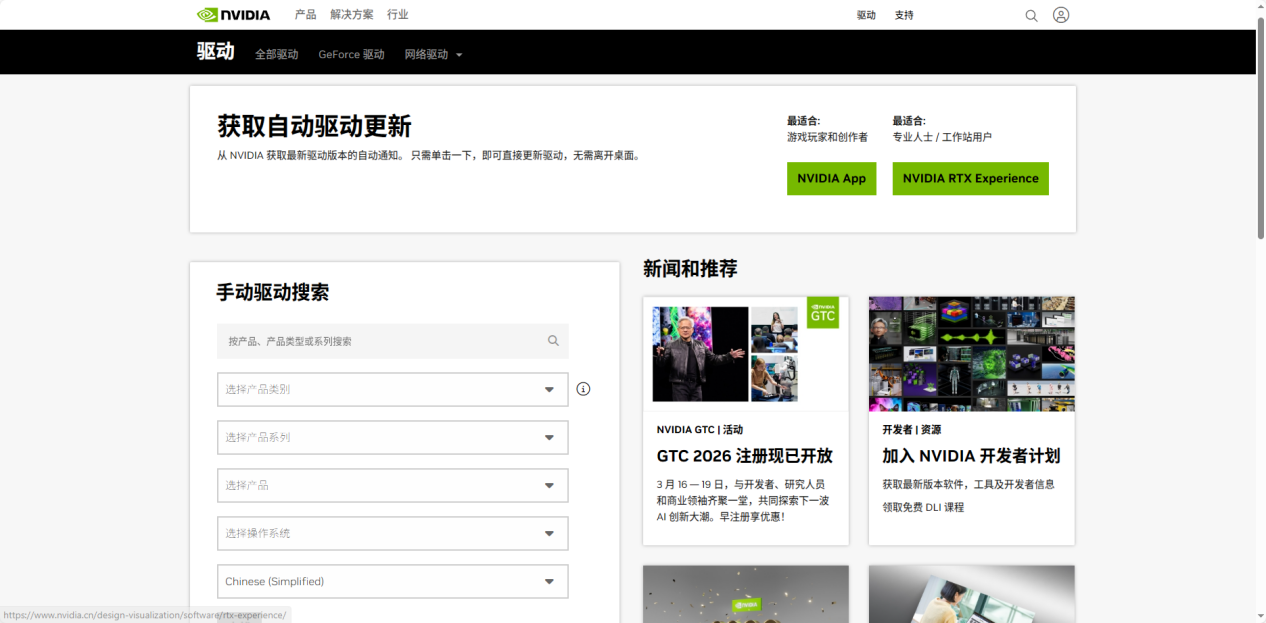Click the NVIDIA App button

click(x=831, y=178)
